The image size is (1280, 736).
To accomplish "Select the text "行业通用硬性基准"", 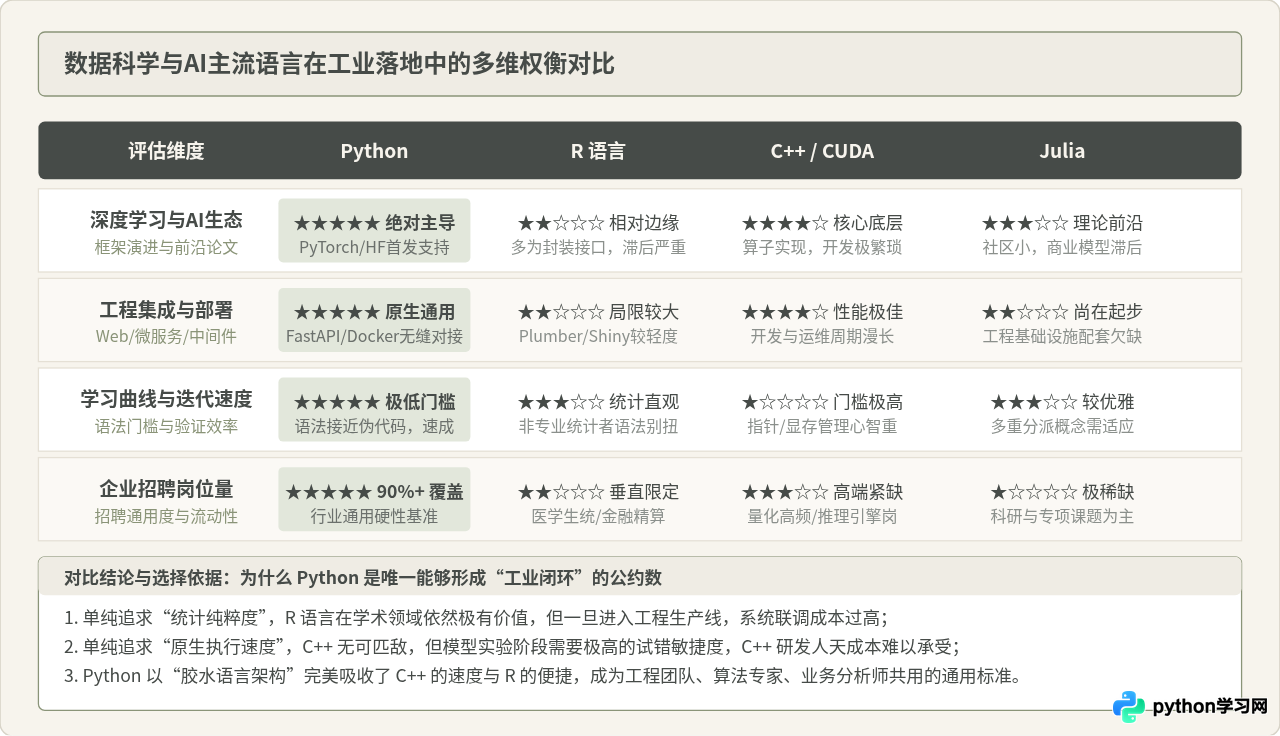I will pyautogui.click(x=374, y=517).
